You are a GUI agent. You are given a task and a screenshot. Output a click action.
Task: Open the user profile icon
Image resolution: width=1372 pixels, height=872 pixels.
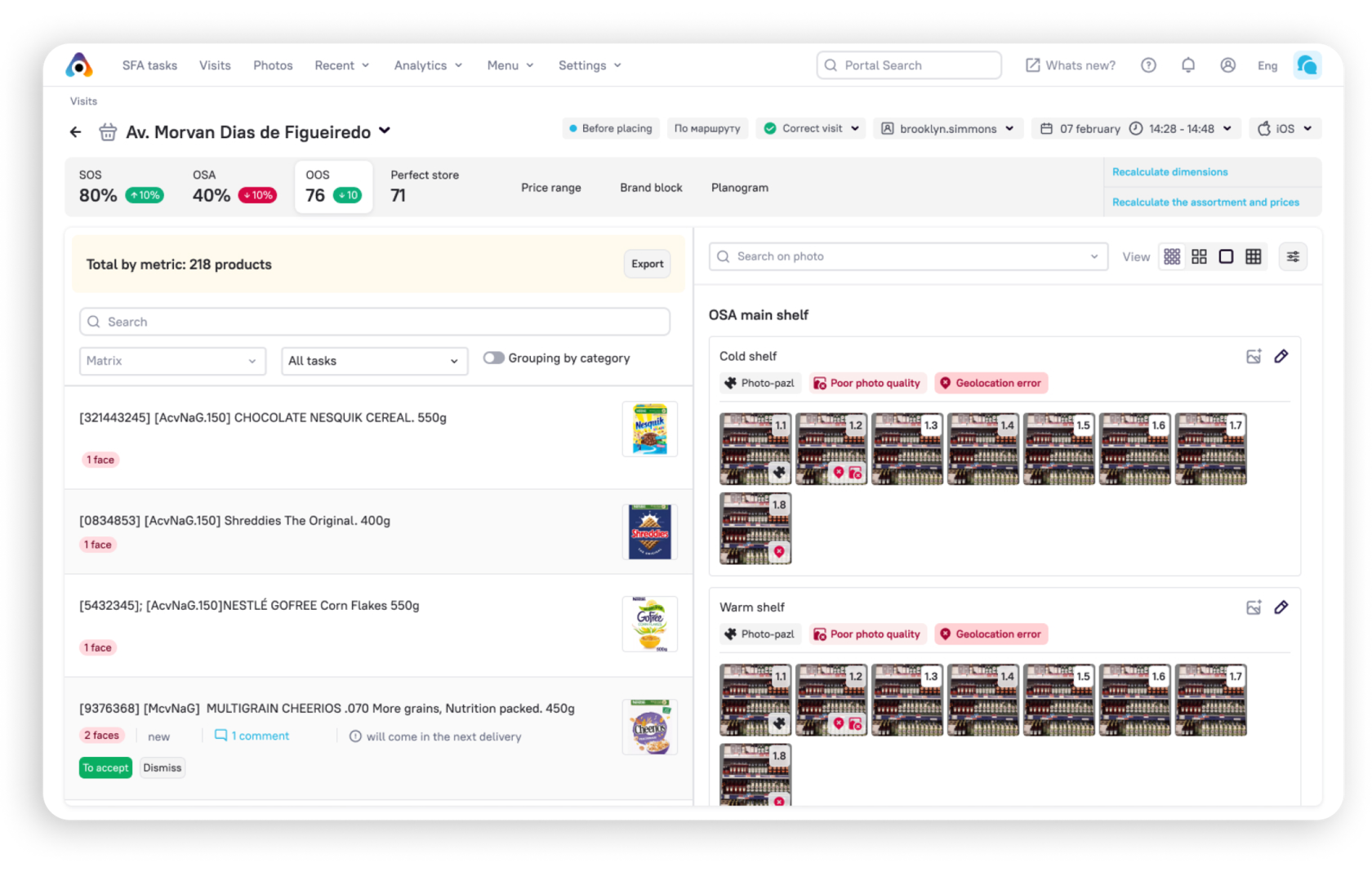click(1227, 65)
